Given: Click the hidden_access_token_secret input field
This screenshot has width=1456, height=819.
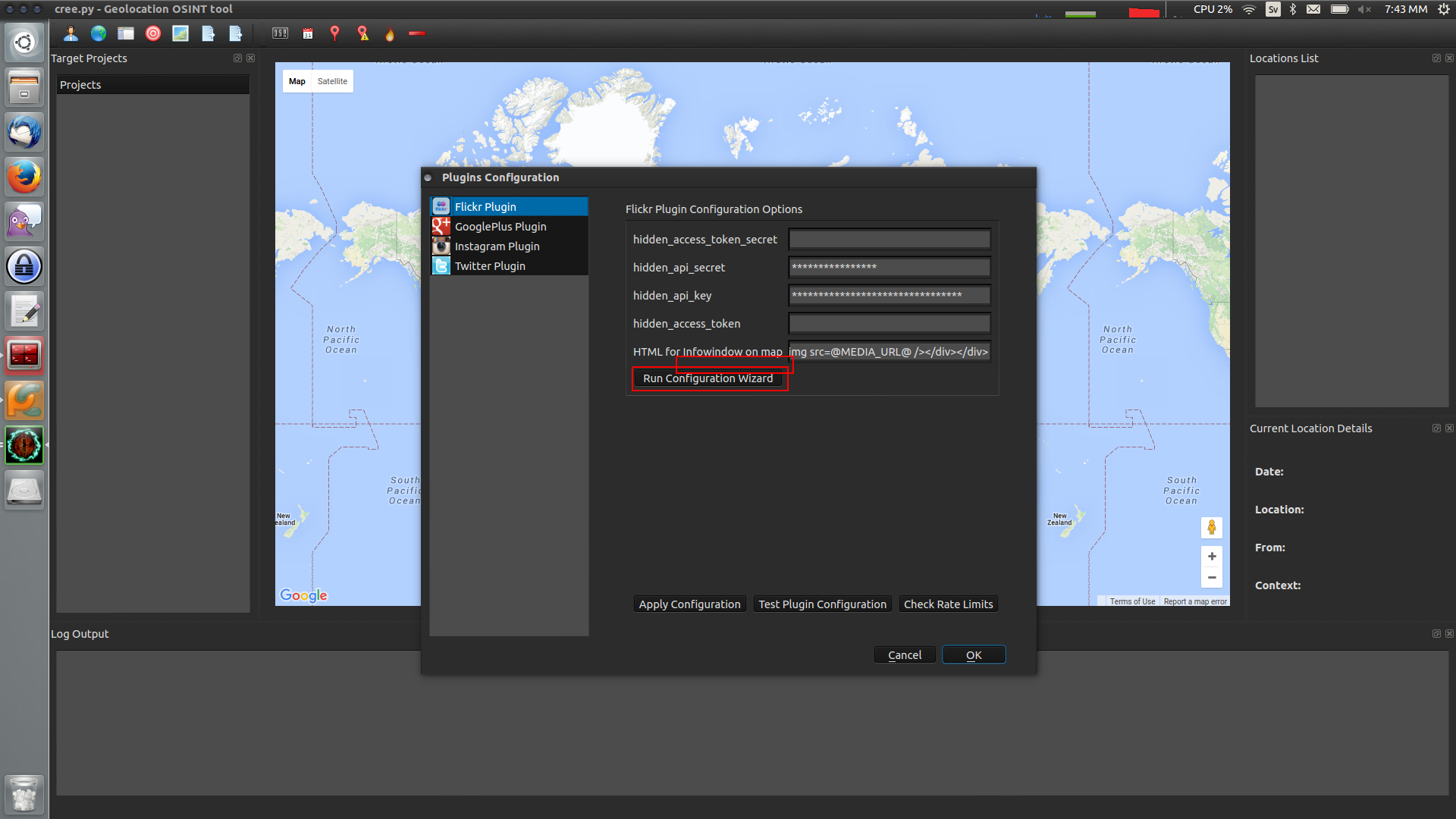Looking at the screenshot, I should point(890,240).
